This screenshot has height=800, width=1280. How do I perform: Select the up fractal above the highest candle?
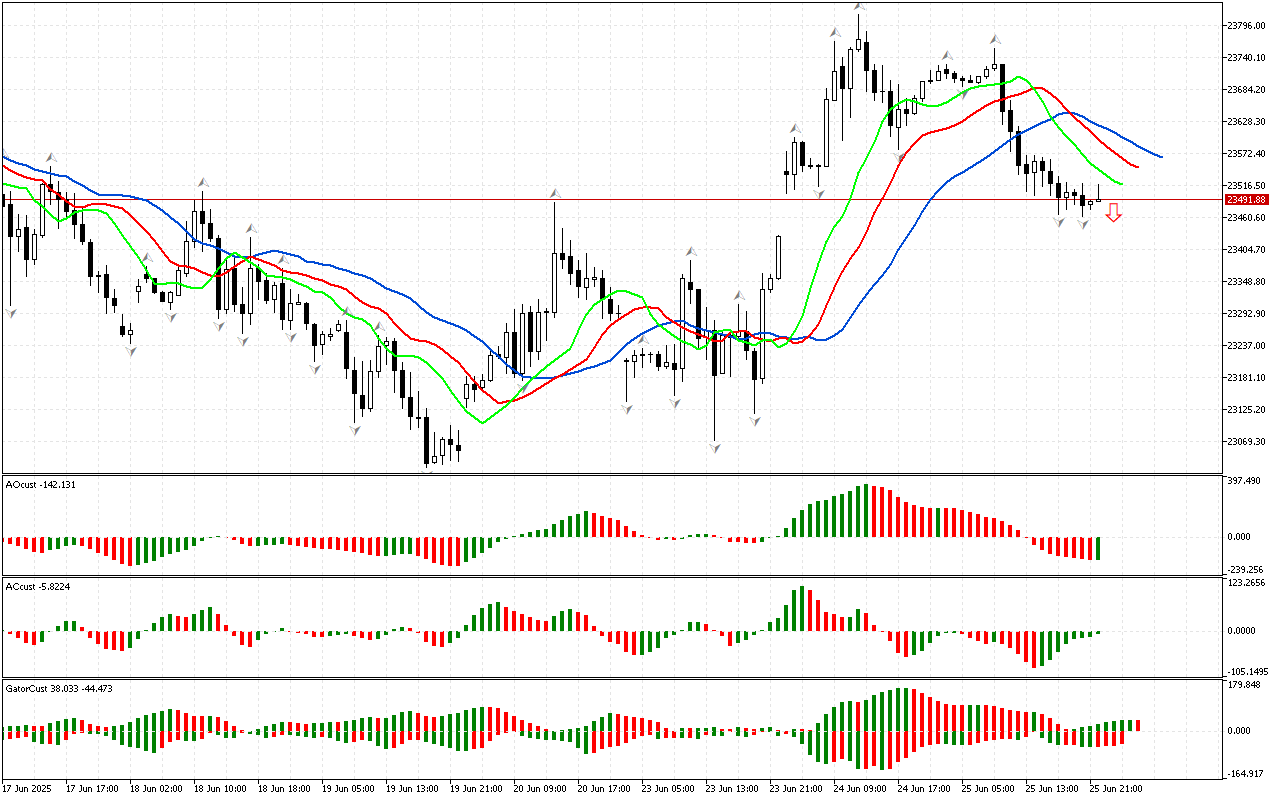(x=859, y=6)
